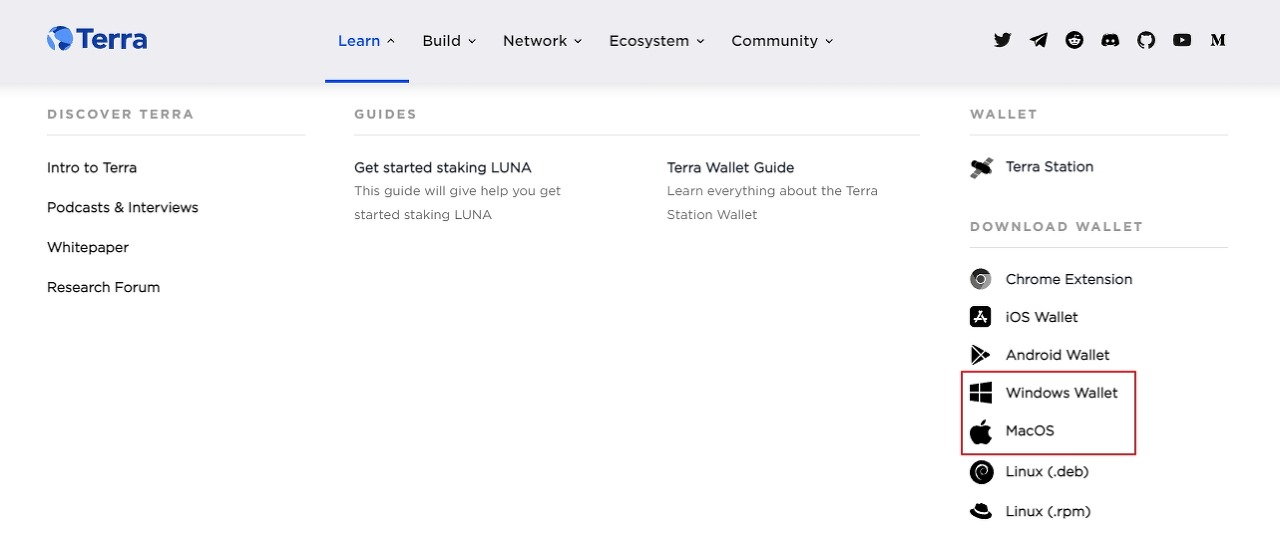Image resolution: width=1280 pixels, height=553 pixels.
Task: Click the chevron next to Build
Action: tap(472, 41)
